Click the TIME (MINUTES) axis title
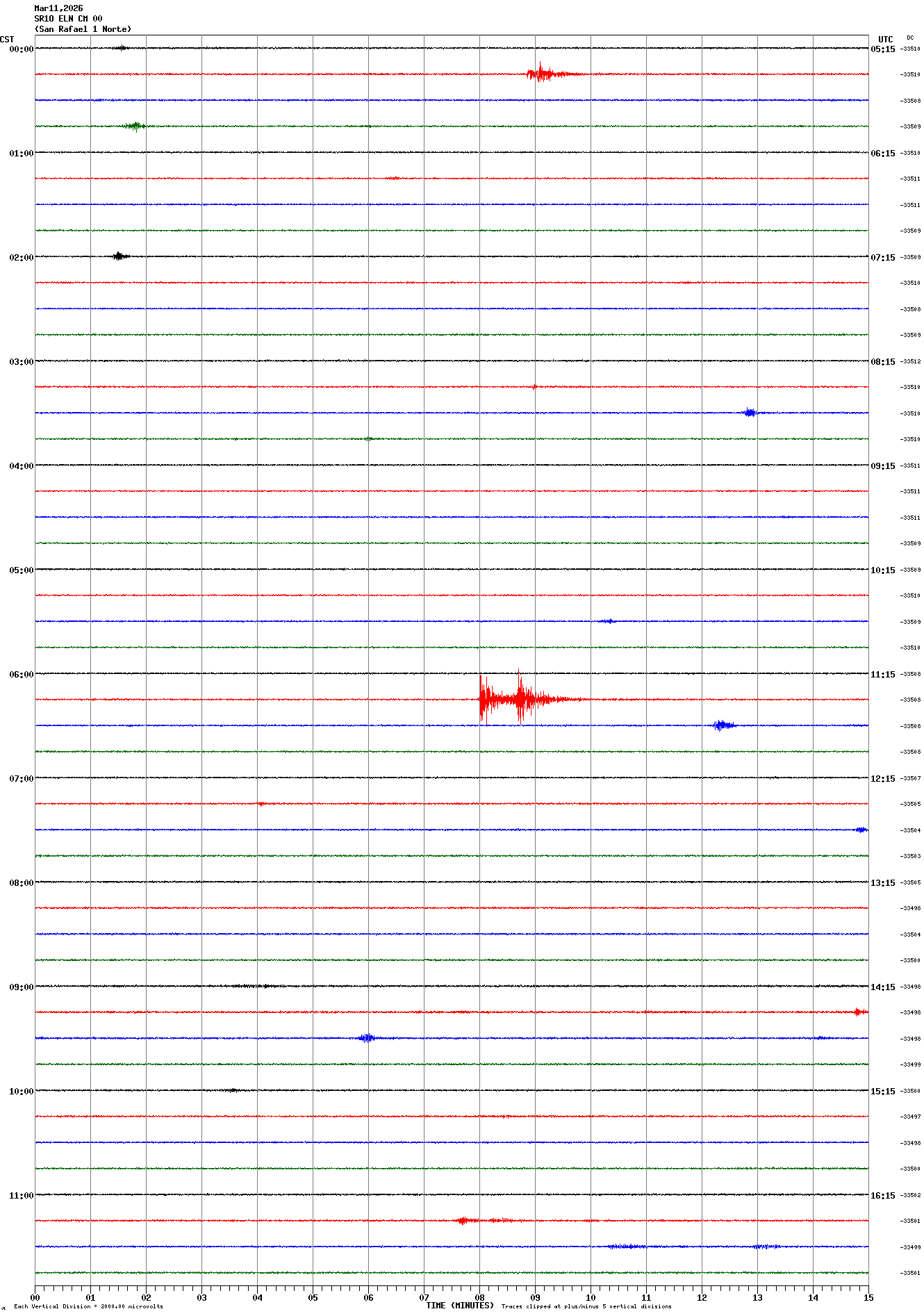Screen dimensions: 924x1316 (459, 1306)
